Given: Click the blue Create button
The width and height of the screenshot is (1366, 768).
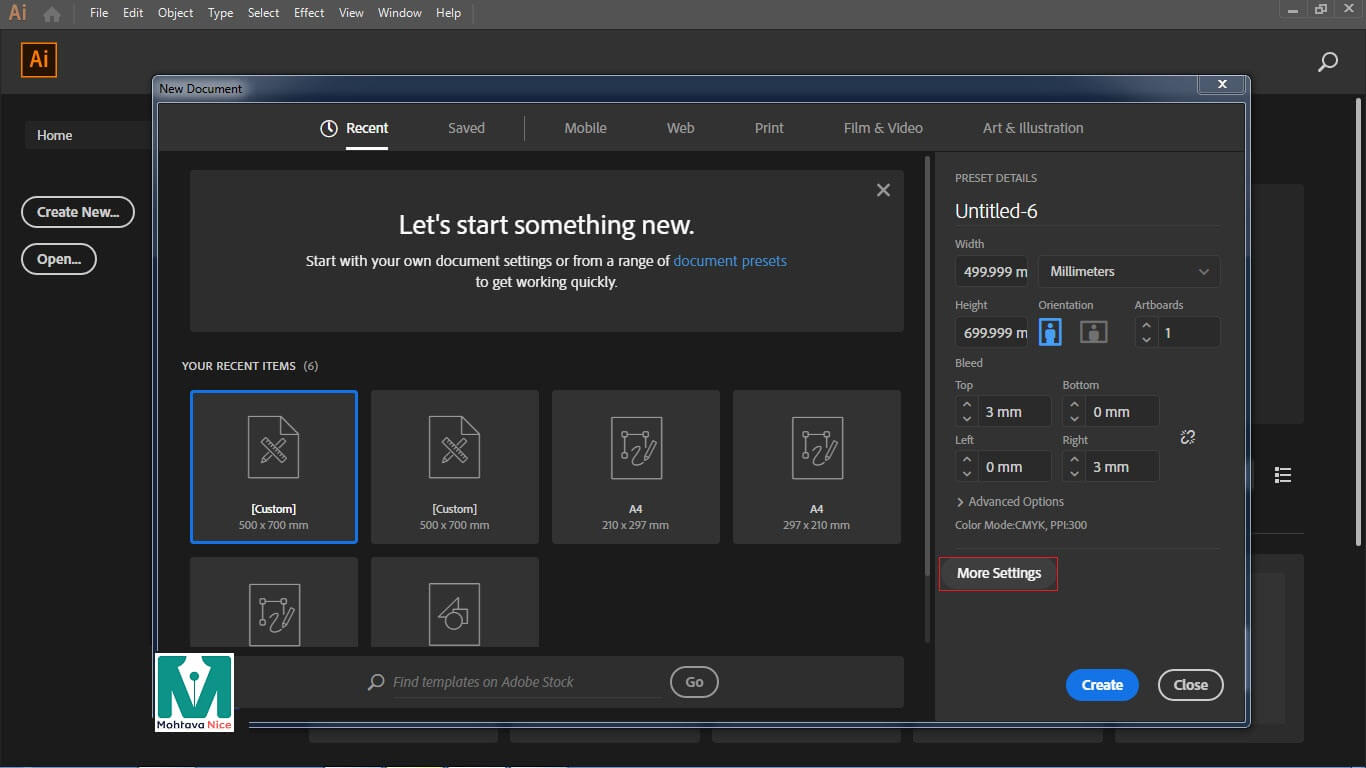Looking at the screenshot, I should click(x=1102, y=685).
